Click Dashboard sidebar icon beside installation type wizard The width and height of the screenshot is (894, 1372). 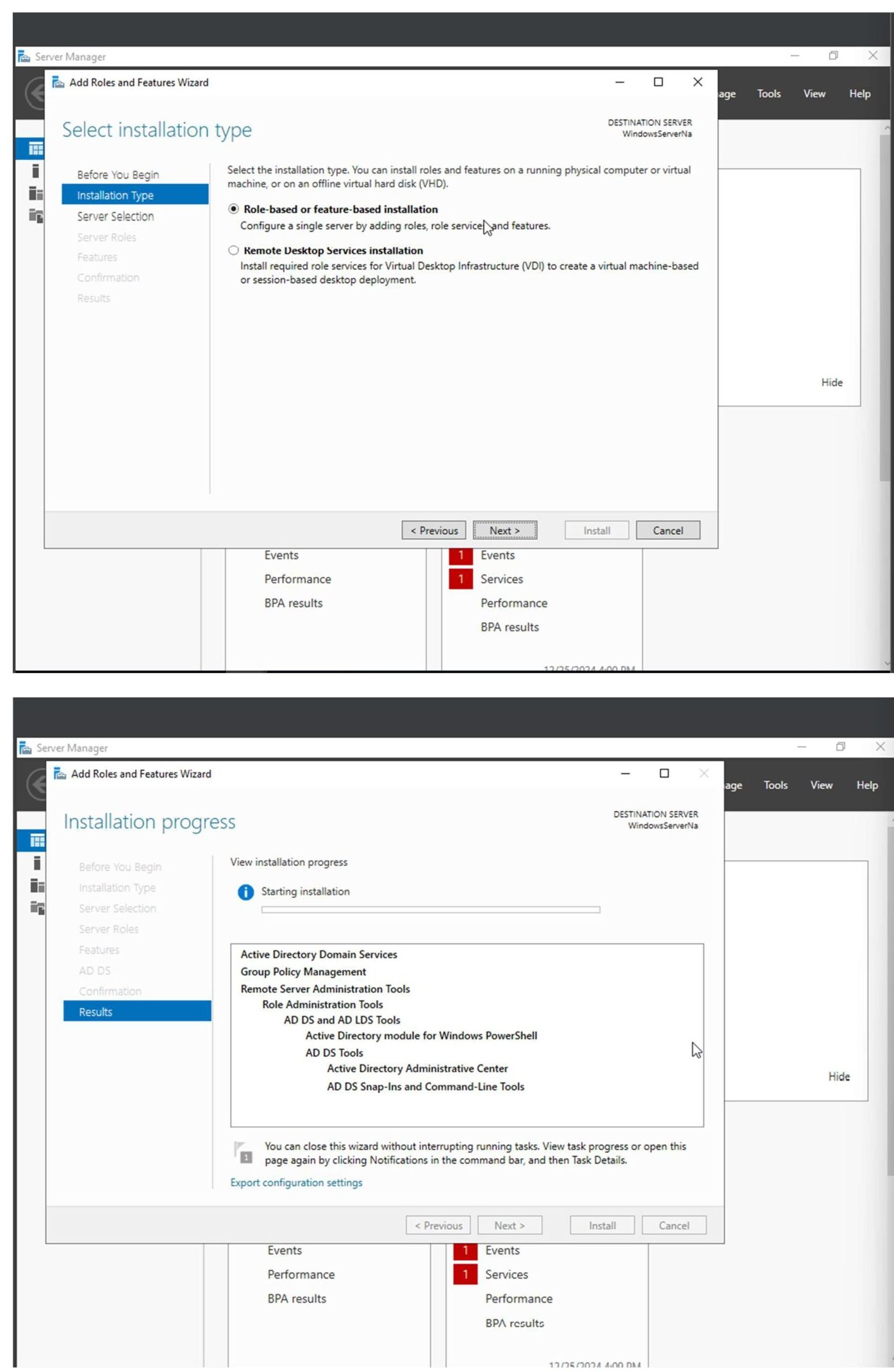pos(36,149)
